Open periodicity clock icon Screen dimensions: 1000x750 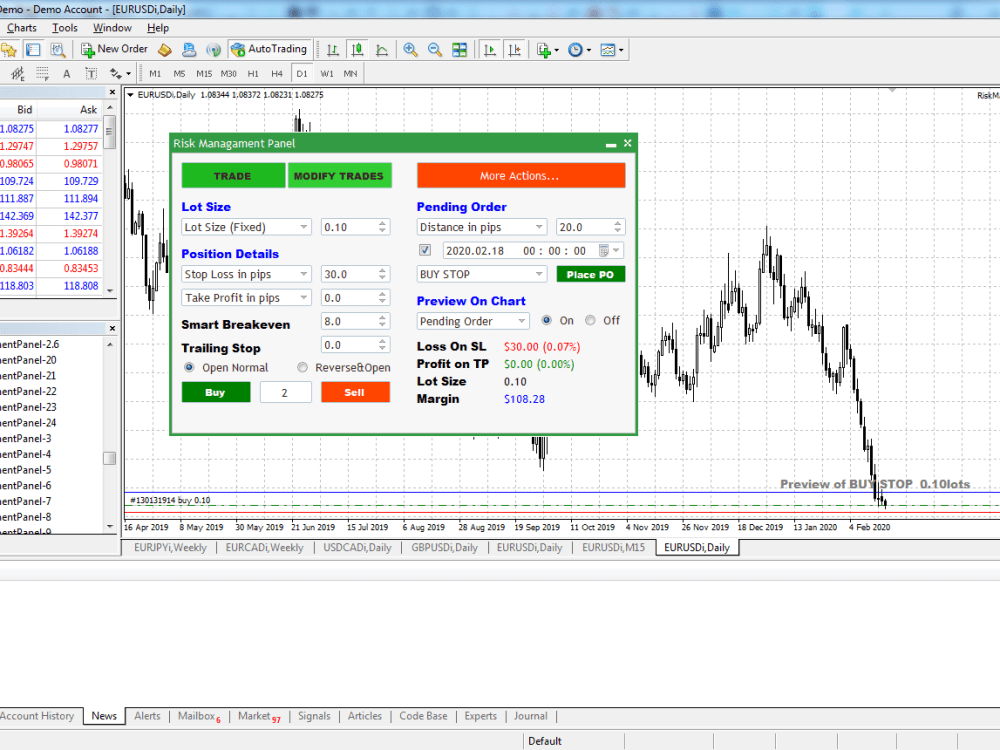click(575, 50)
